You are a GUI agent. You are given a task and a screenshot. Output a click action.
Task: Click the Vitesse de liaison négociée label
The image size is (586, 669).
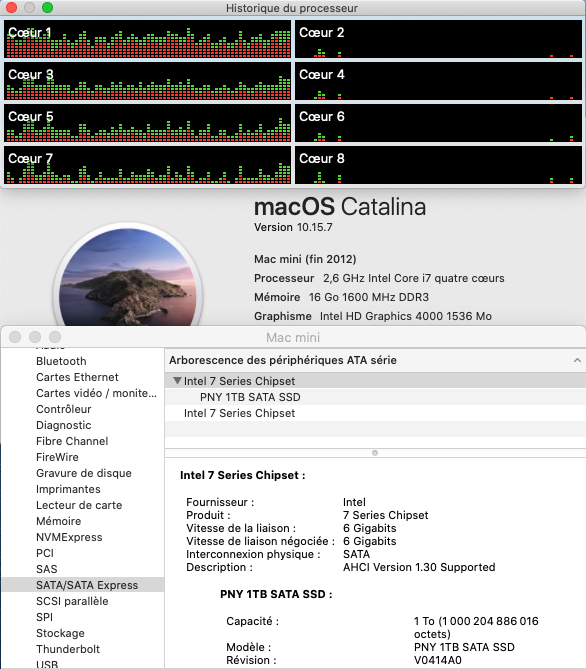[260, 541]
